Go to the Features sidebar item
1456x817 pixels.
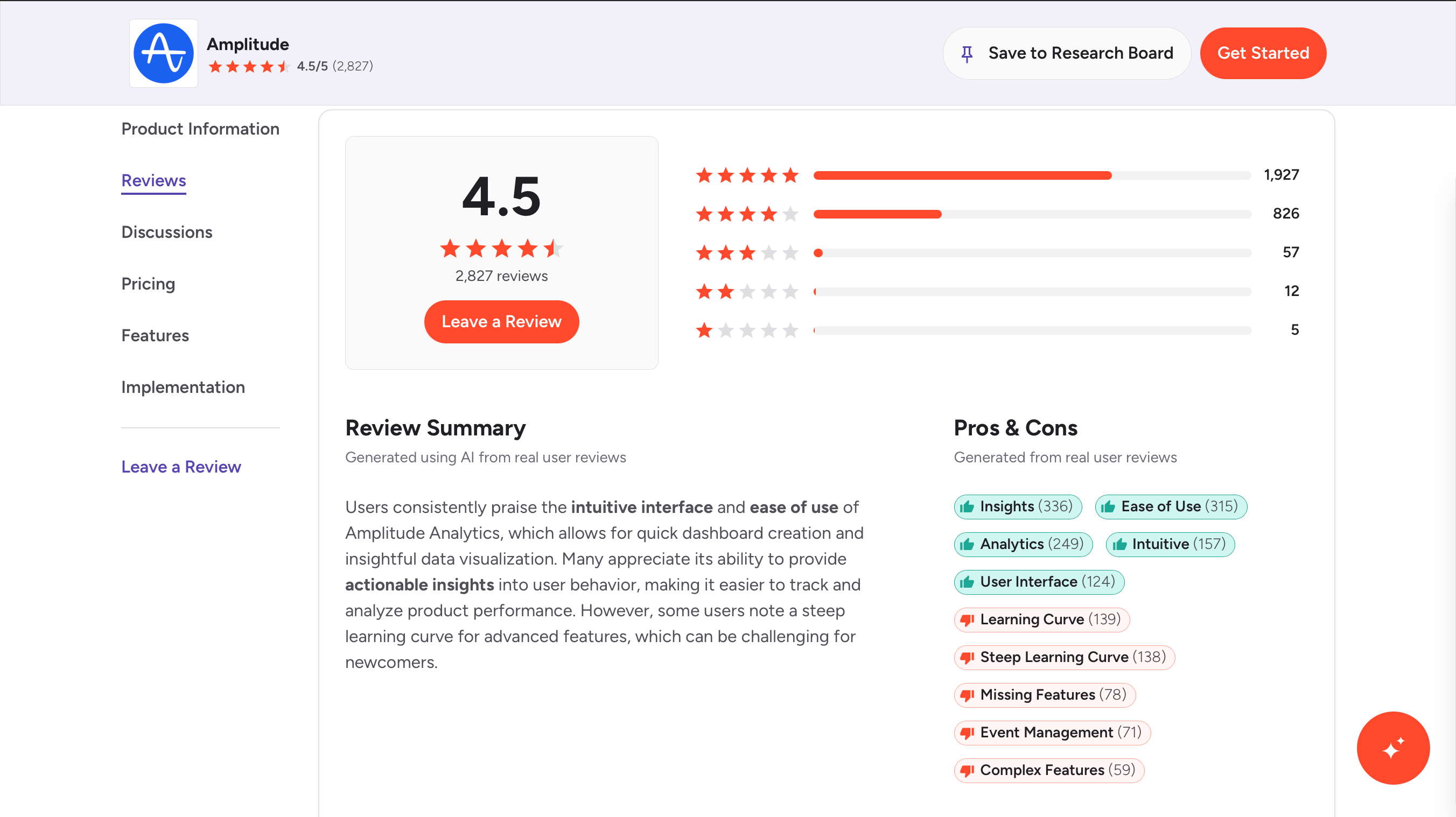155,336
